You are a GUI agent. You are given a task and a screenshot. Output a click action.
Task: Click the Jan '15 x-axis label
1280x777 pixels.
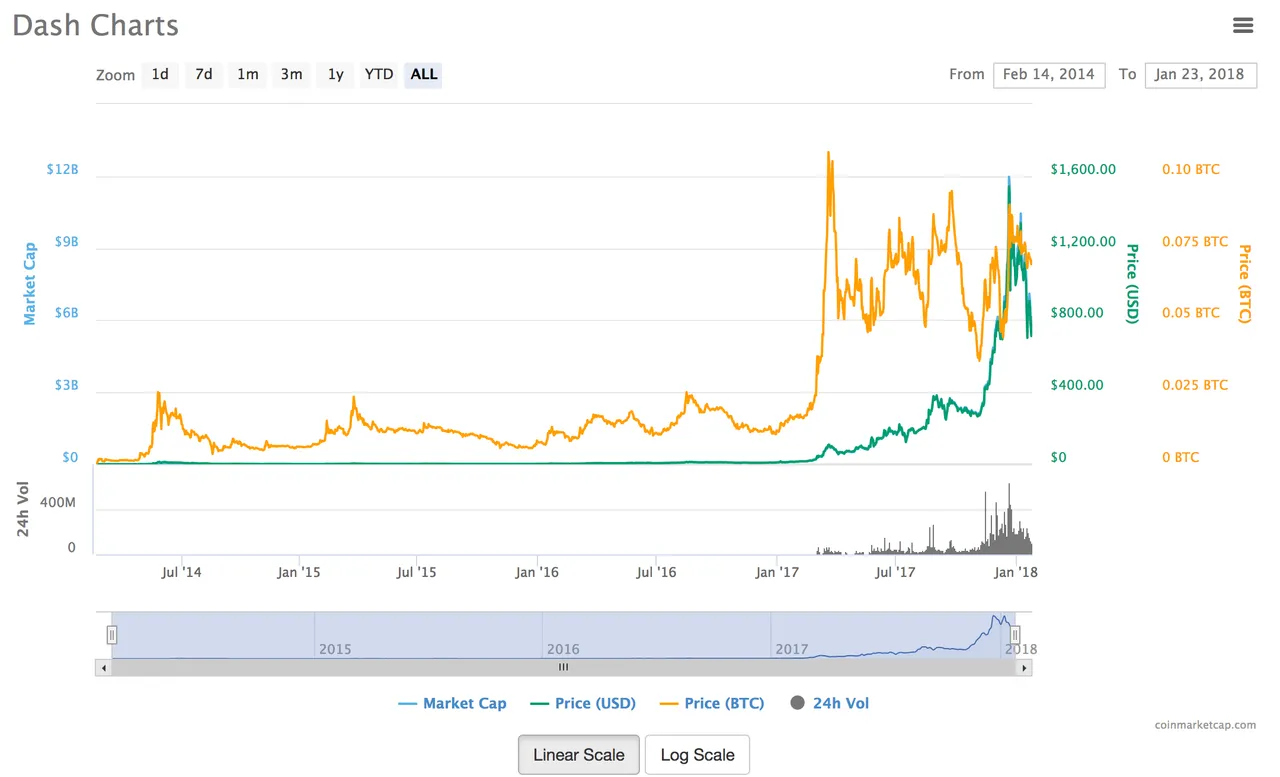pos(298,573)
